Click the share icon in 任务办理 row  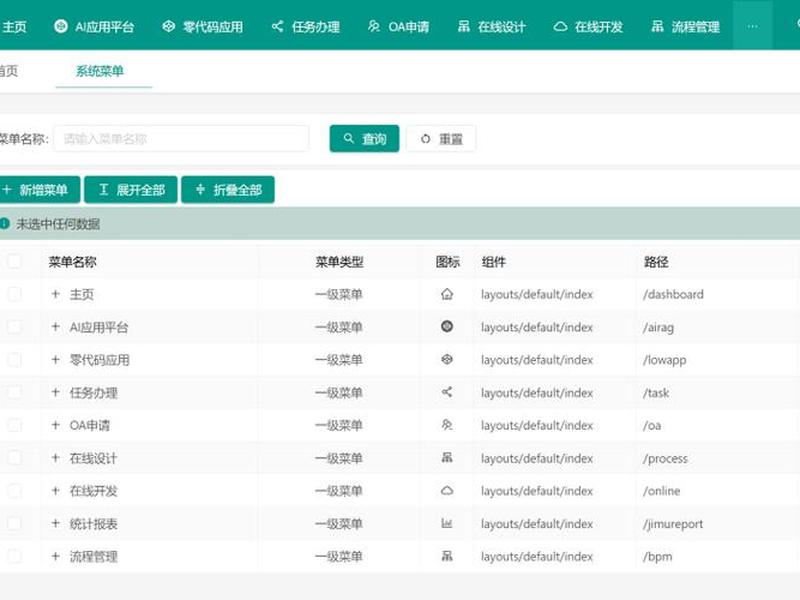(447, 392)
